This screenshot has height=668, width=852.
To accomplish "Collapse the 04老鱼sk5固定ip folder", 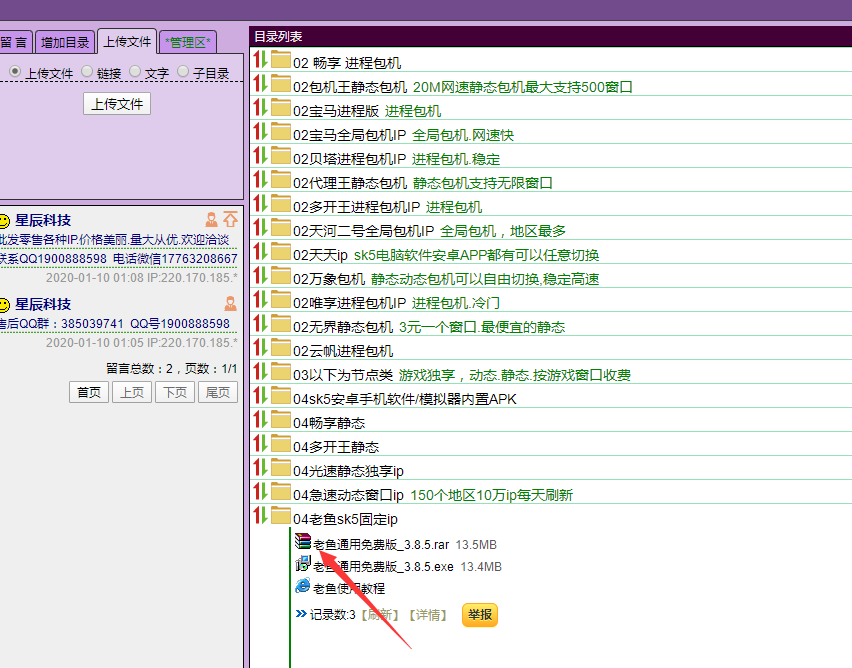I will coord(345,519).
